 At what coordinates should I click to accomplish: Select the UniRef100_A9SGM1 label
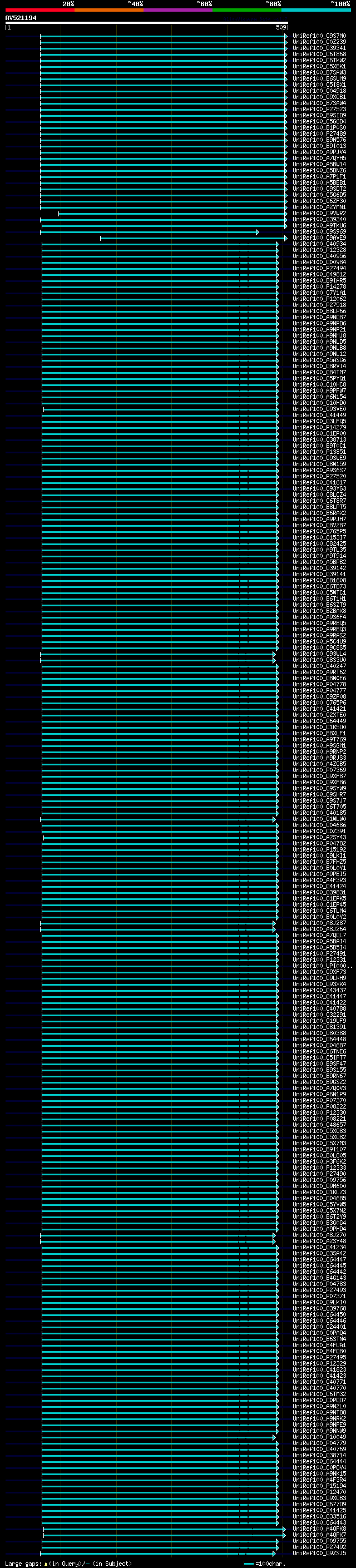coord(319,746)
